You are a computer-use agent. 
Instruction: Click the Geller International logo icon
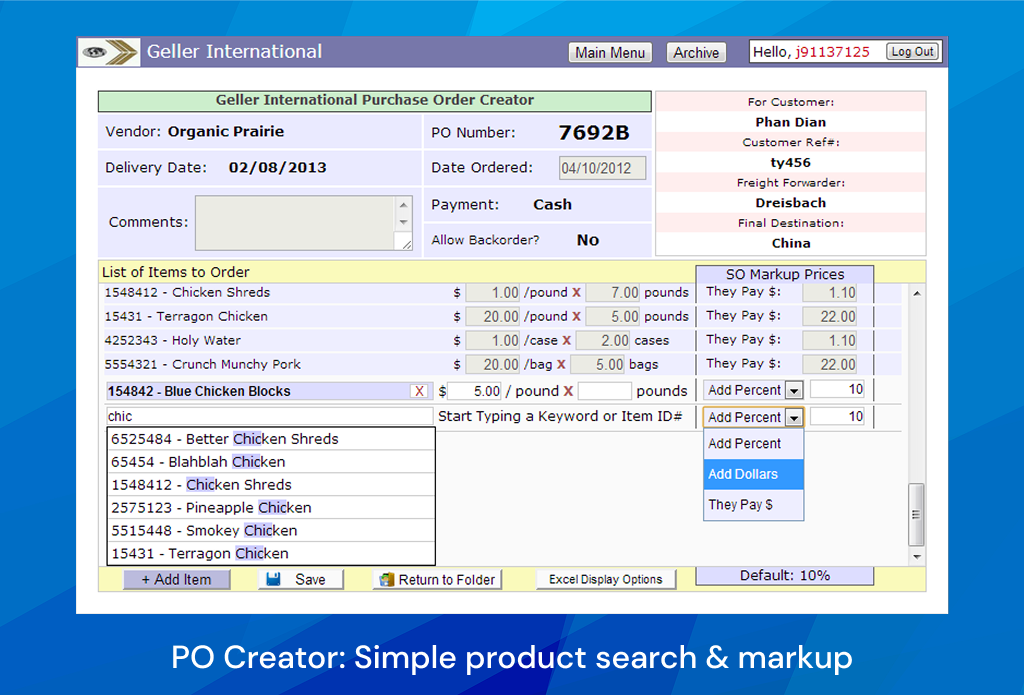coord(108,52)
